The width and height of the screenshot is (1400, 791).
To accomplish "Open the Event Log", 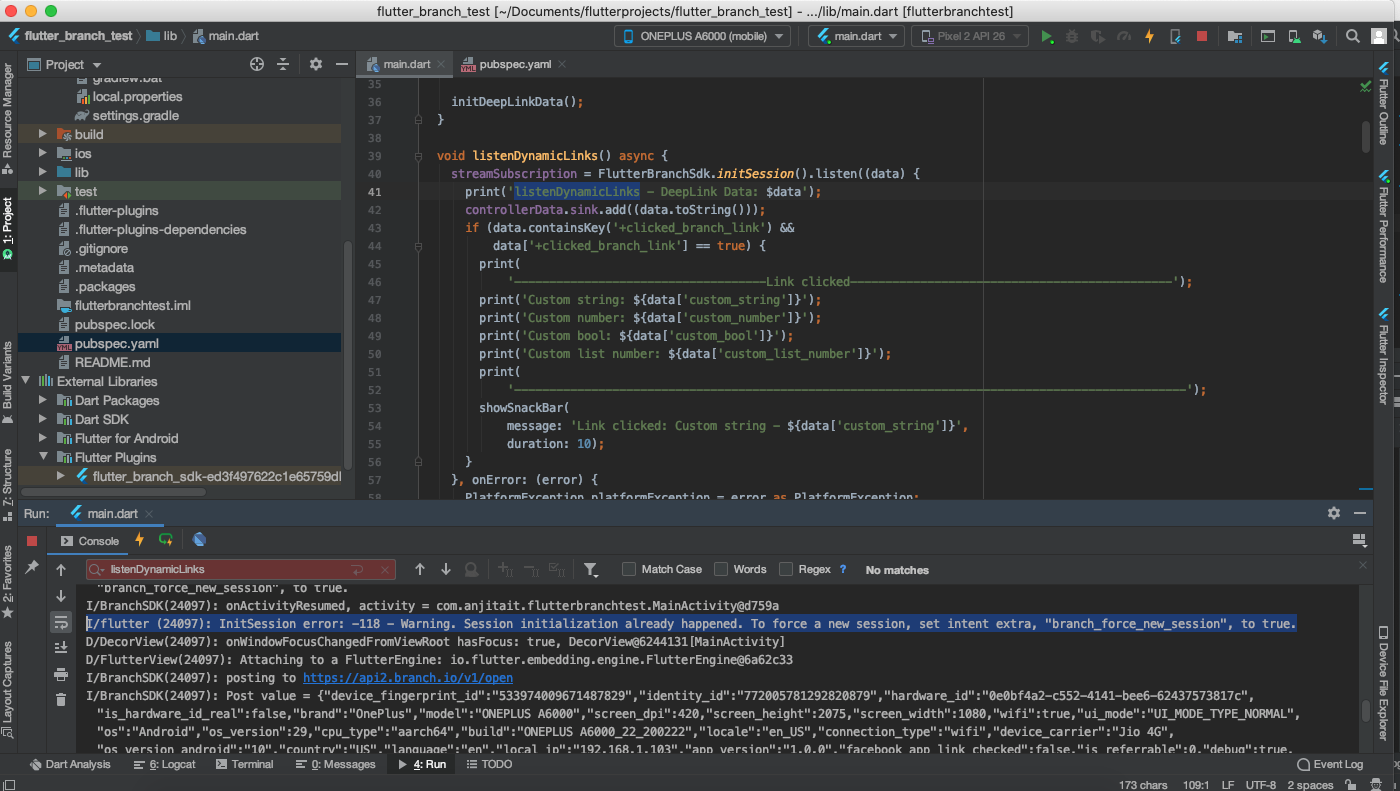I will click(x=1329, y=764).
